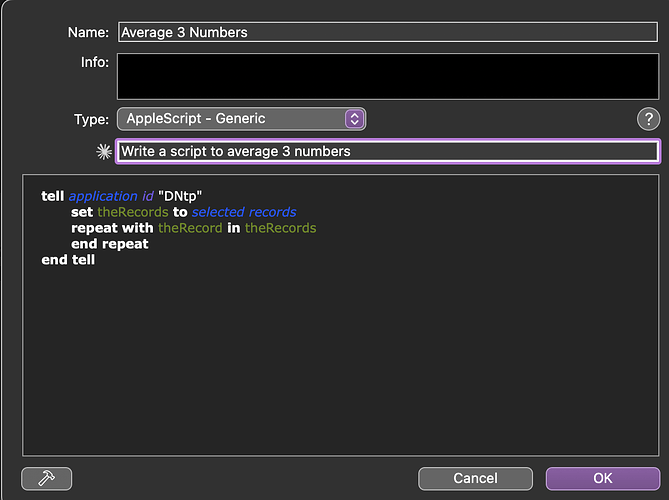
Task: Open help with the question mark button
Action: (x=648, y=119)
